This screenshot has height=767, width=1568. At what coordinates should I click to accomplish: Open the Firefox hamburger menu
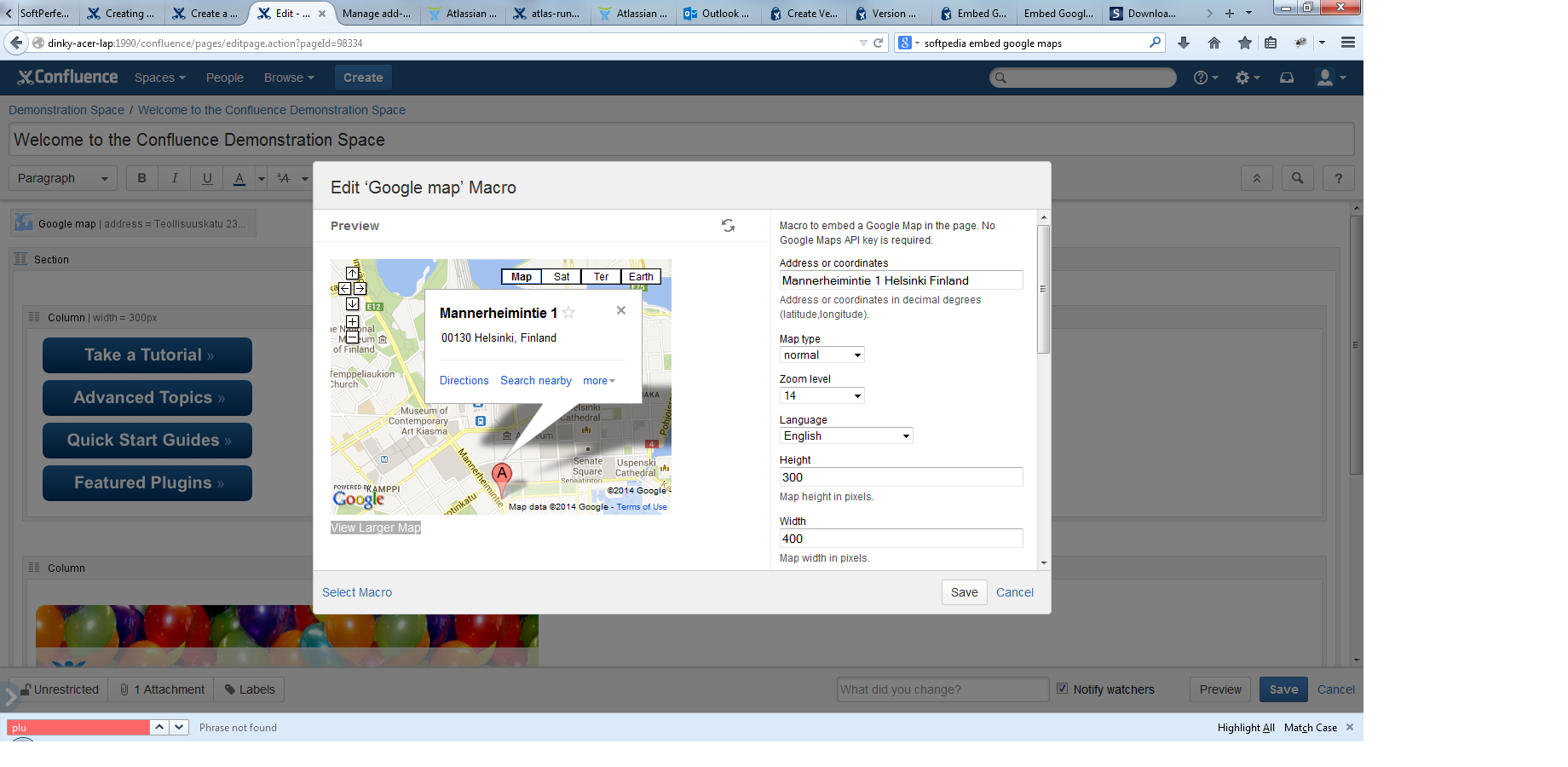click(x=1348, y=43)
